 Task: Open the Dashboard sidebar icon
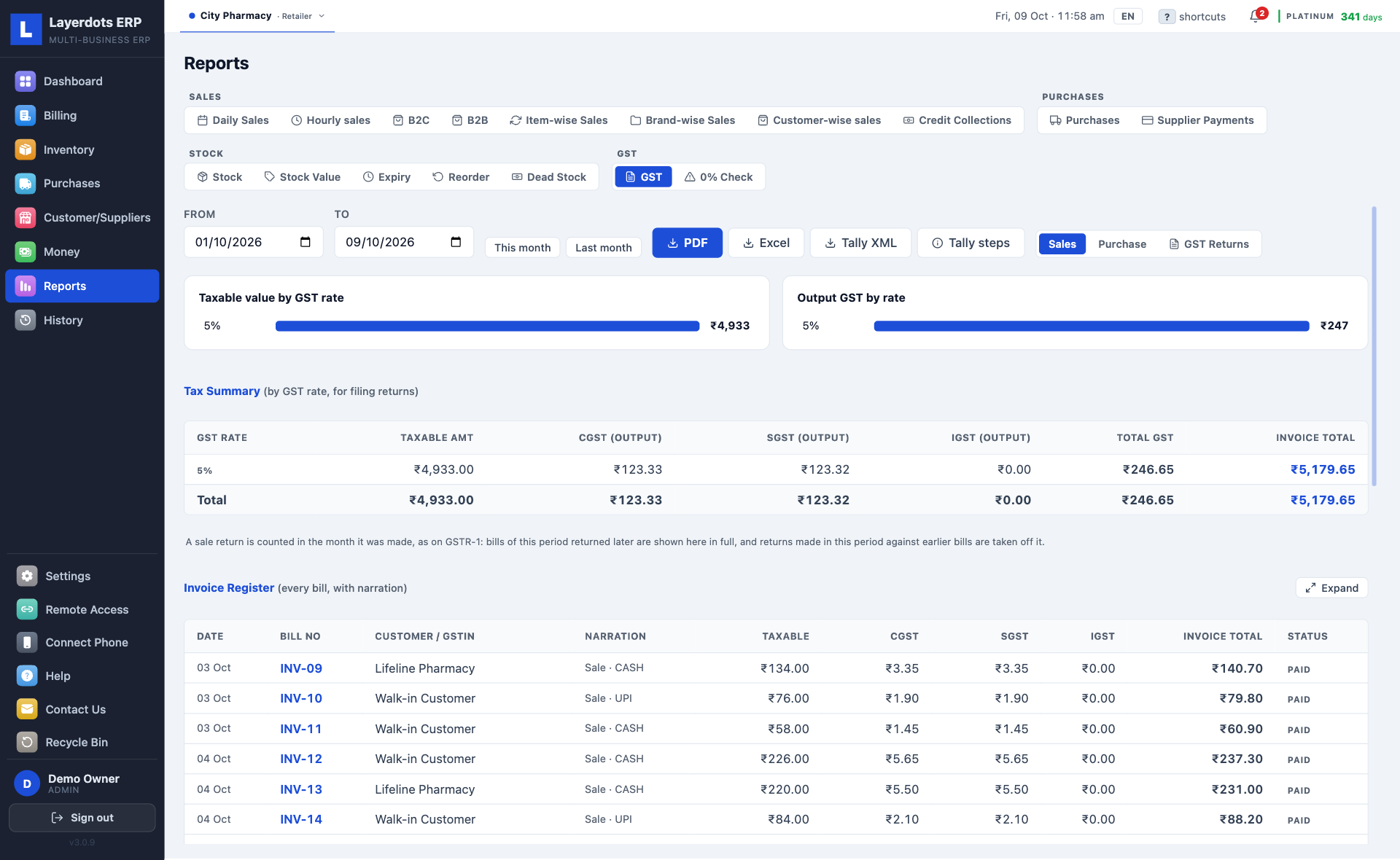[26, 82]
